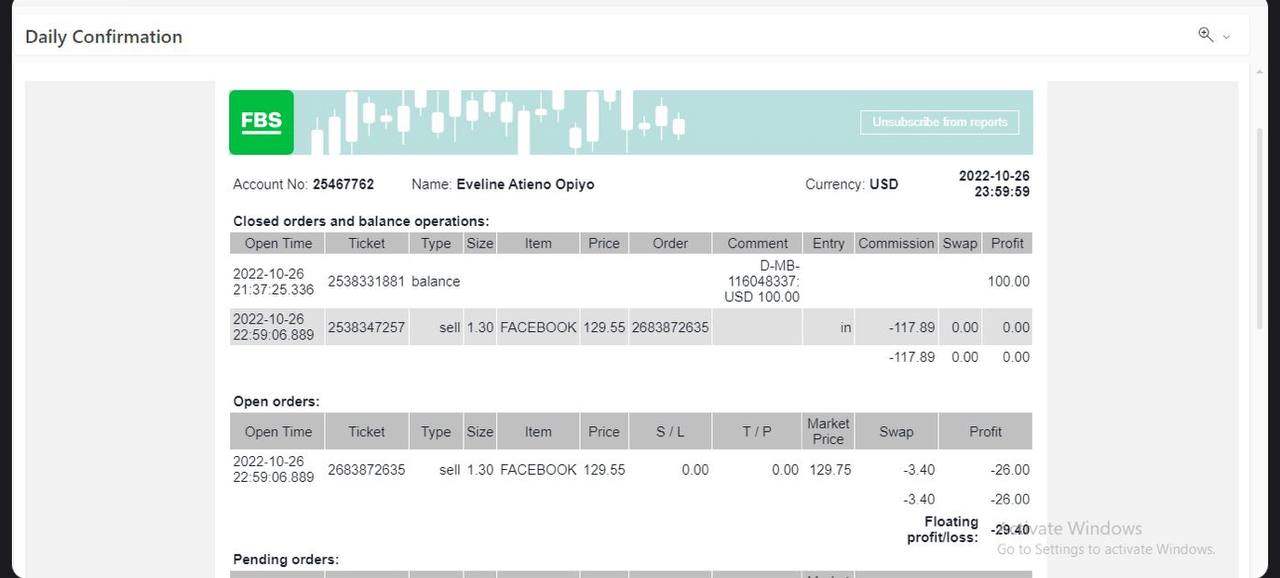This screenshot has width=1280, height=578.
Task: Click the Market Price column header
Action: click(x=828, y=431)
